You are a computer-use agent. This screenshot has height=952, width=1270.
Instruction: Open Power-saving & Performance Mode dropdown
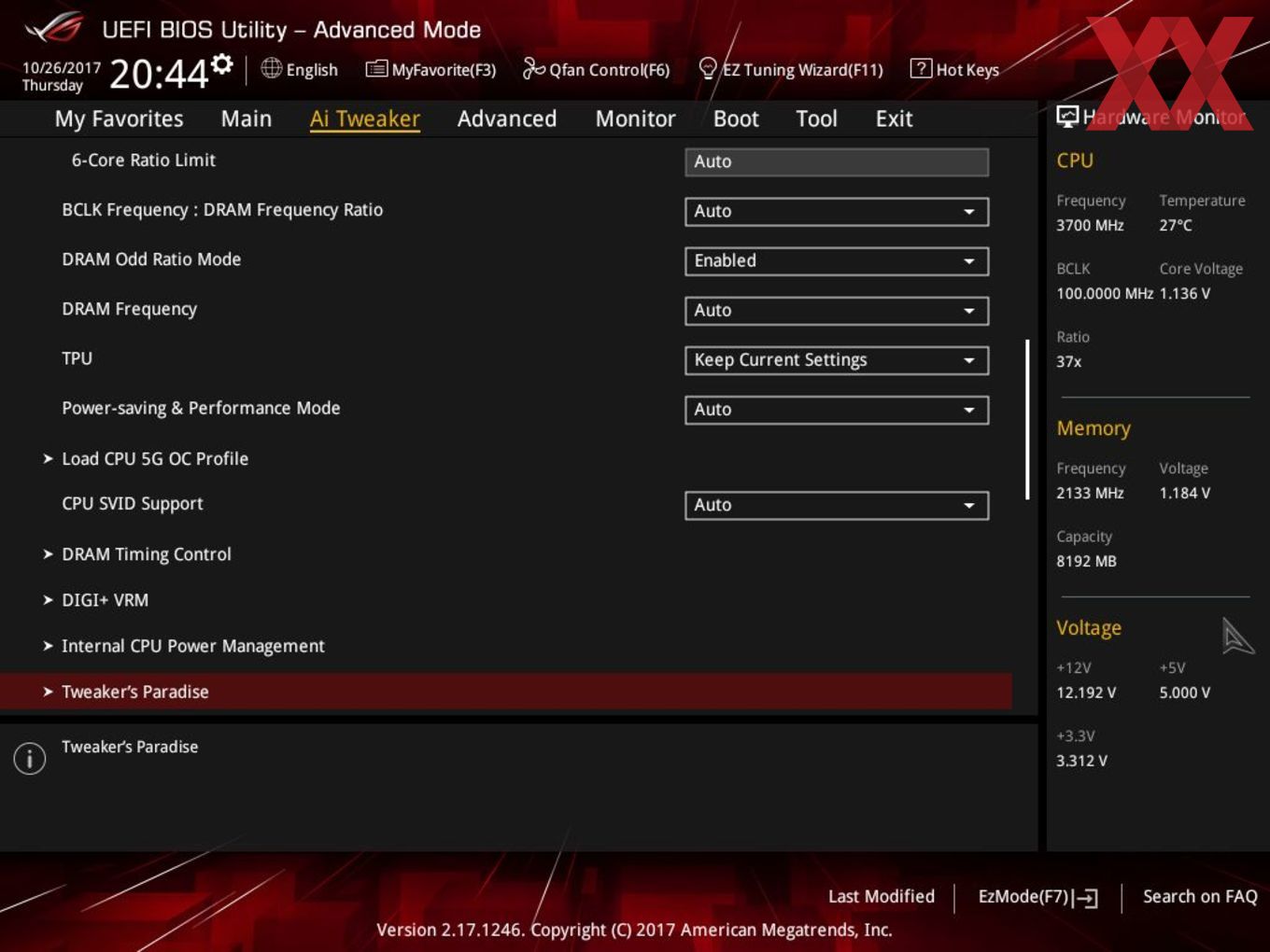point(837,409)
